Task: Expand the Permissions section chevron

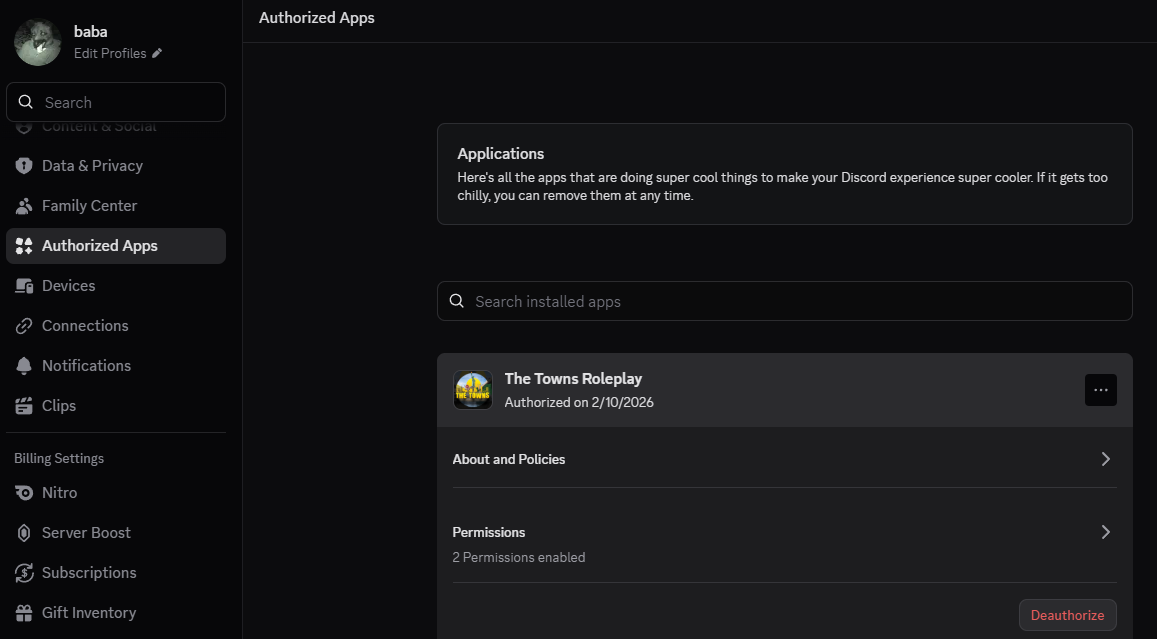Action: pyautogui.click(x=1105, y=532)
